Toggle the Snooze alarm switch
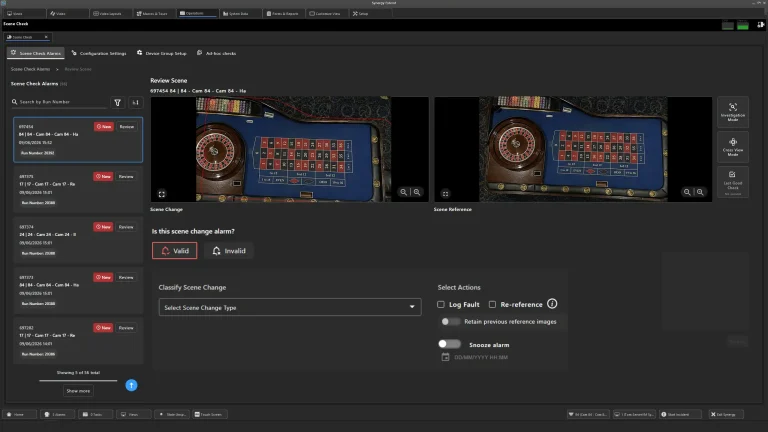The width and height of the screenshot is (768, 432). 449,344
